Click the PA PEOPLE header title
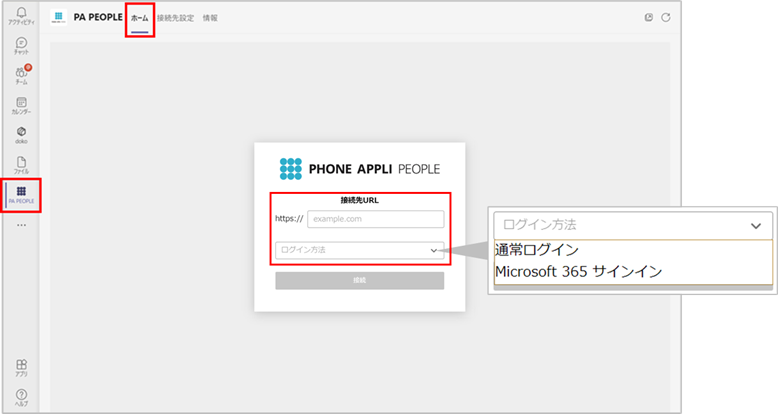778x414 pixels. [98, 17]
